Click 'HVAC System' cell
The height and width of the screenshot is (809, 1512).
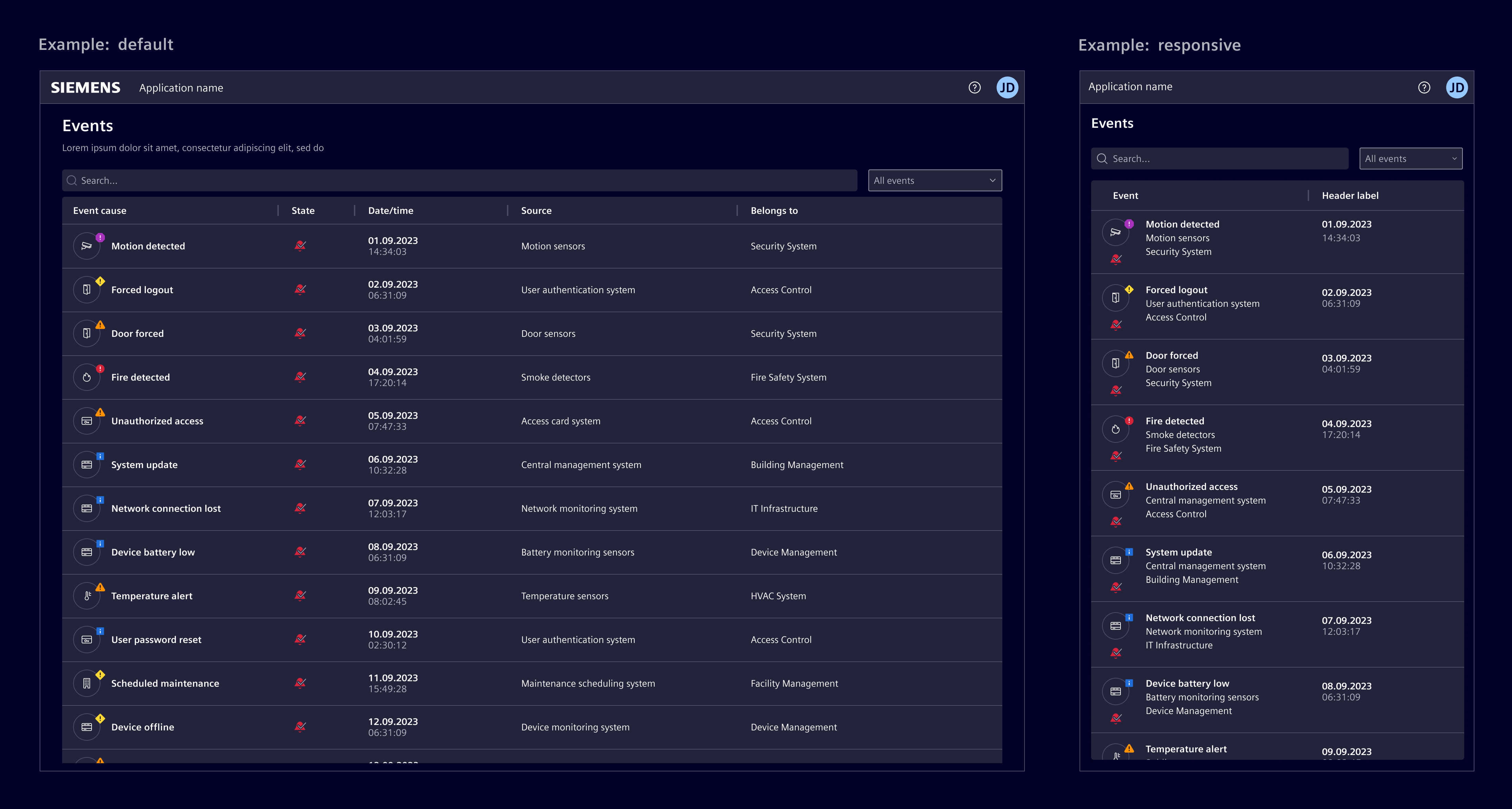[x=778, y=596]
